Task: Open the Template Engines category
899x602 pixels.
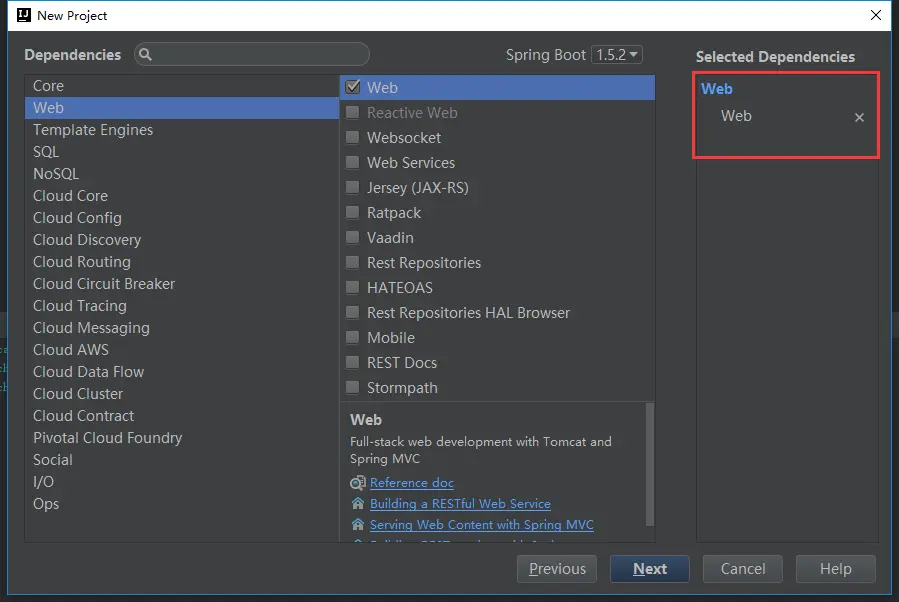Action: coord(182,130)
